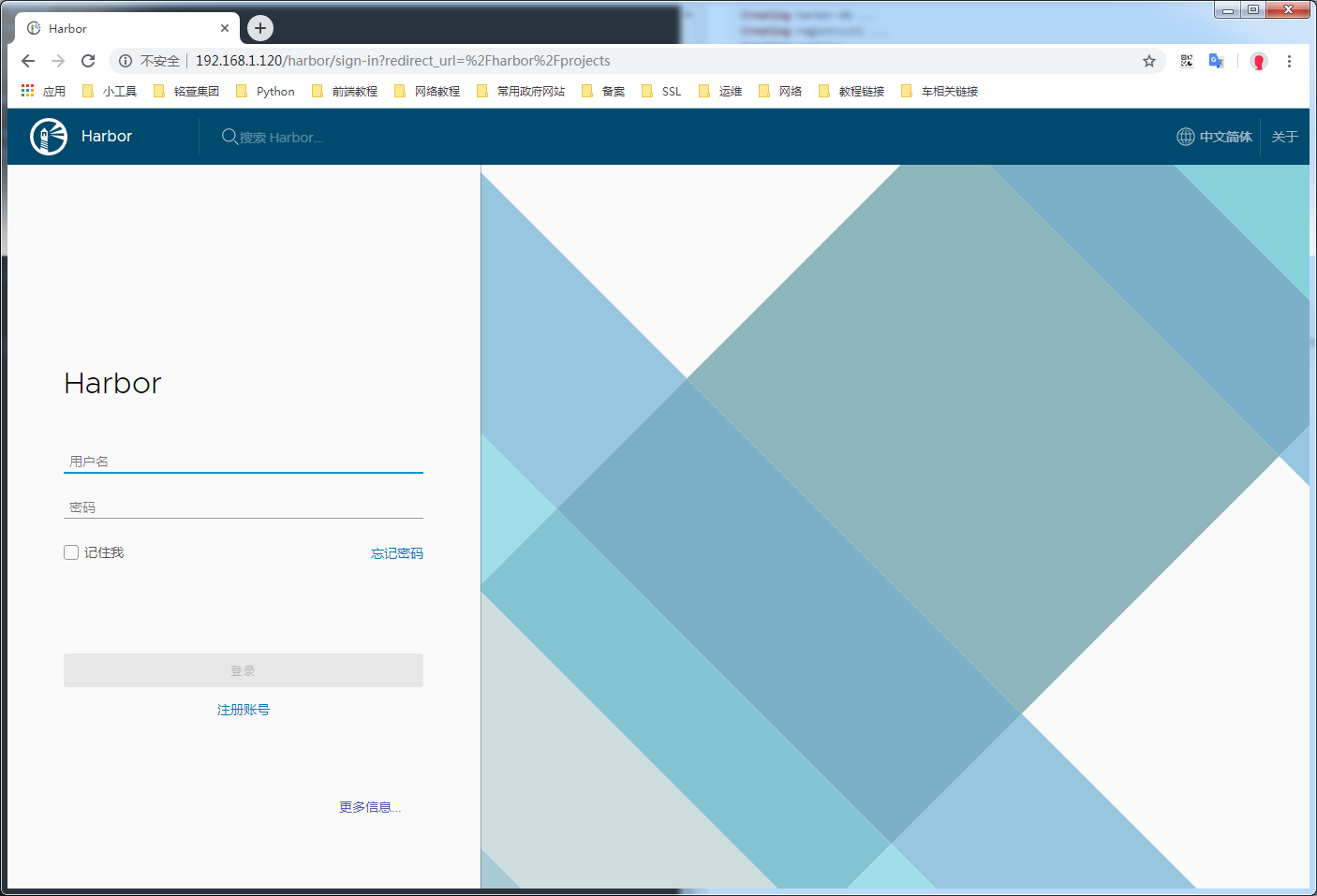The height and width of the screenshot is (896, 1317).
Task: Open the 车相关链接 bookmark folder
Action: 940,91
